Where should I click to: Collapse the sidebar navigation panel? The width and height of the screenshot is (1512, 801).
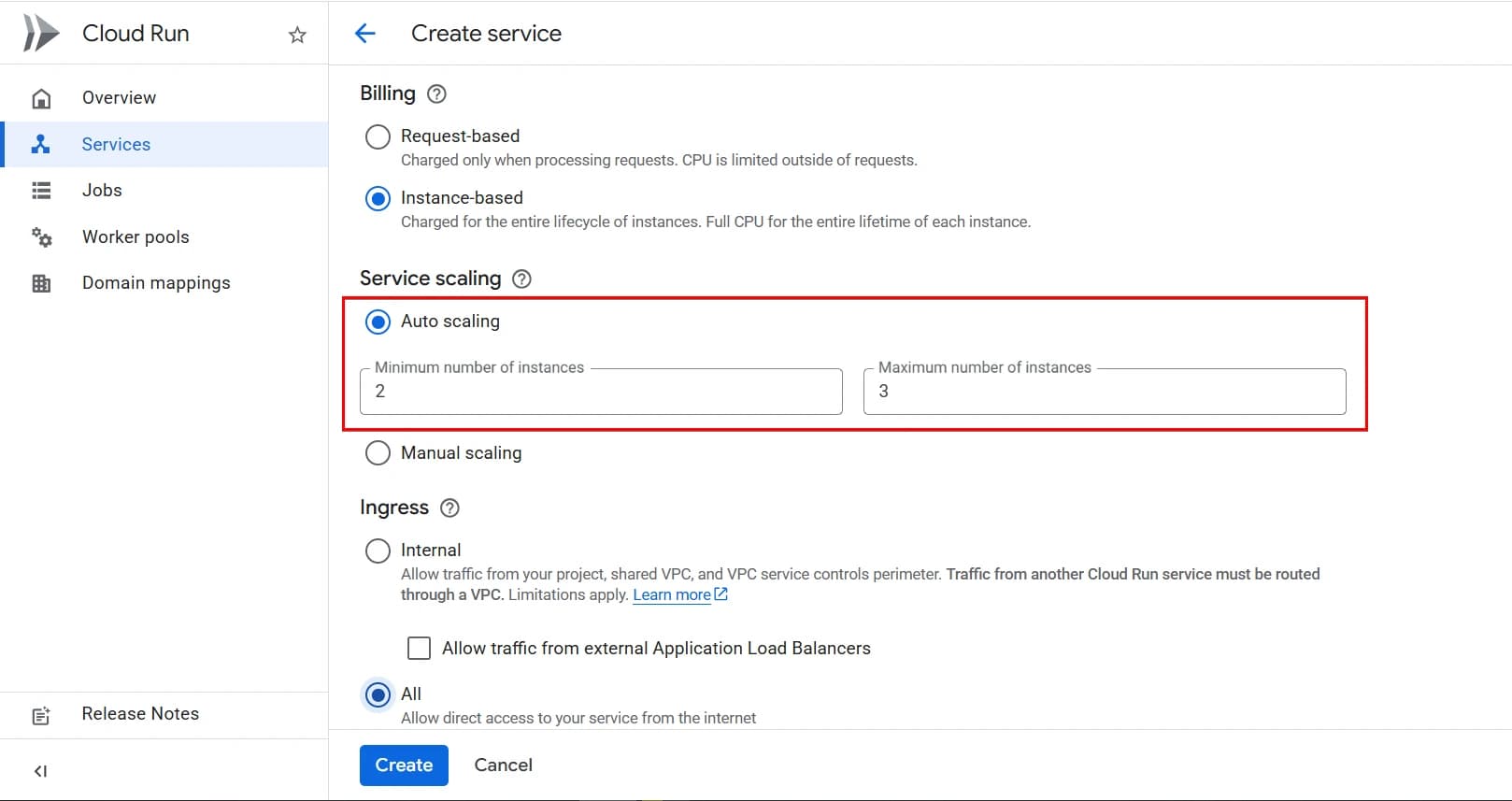40,771
